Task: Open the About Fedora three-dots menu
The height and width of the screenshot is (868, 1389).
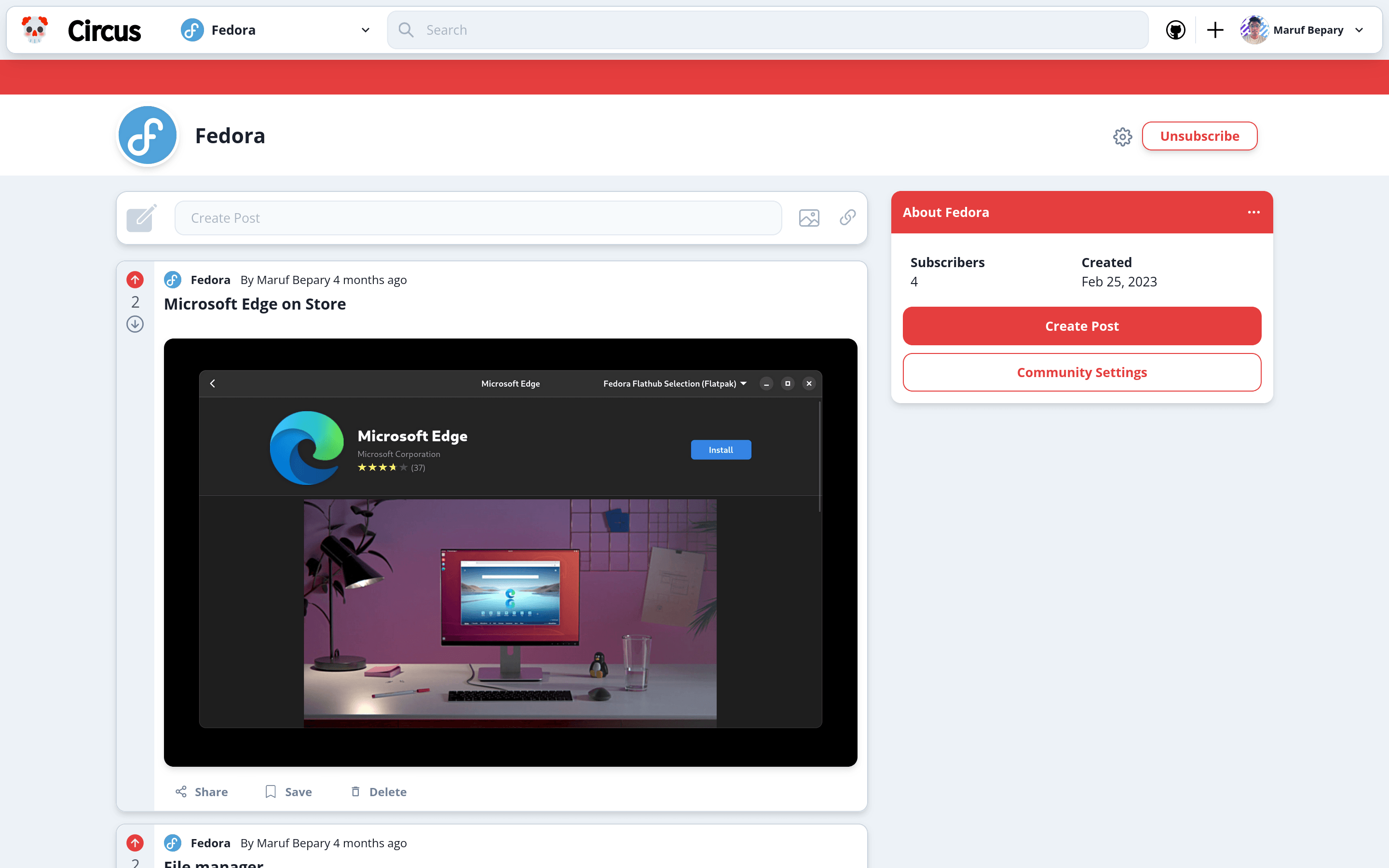Action: [1253, 212]
